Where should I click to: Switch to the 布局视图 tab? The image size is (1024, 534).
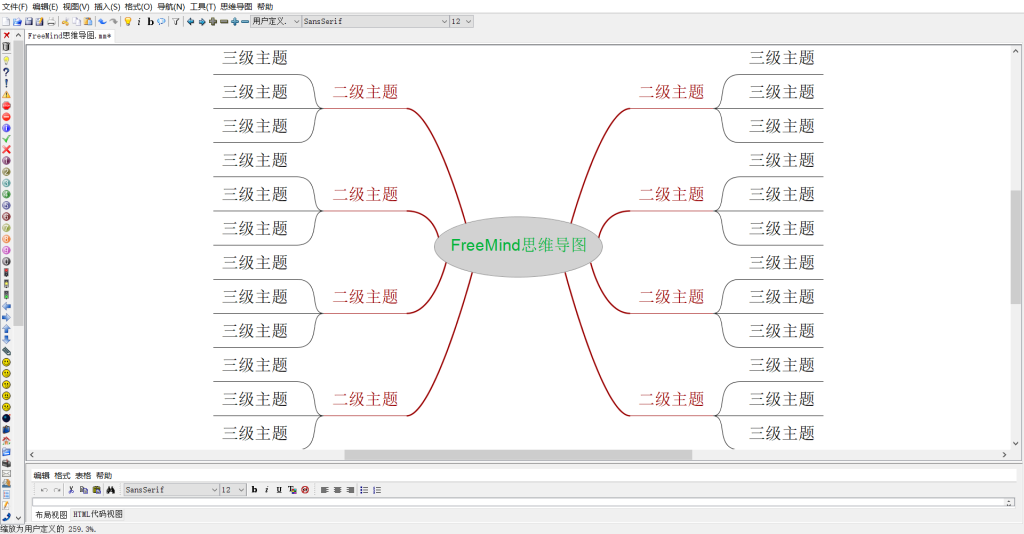51,514
